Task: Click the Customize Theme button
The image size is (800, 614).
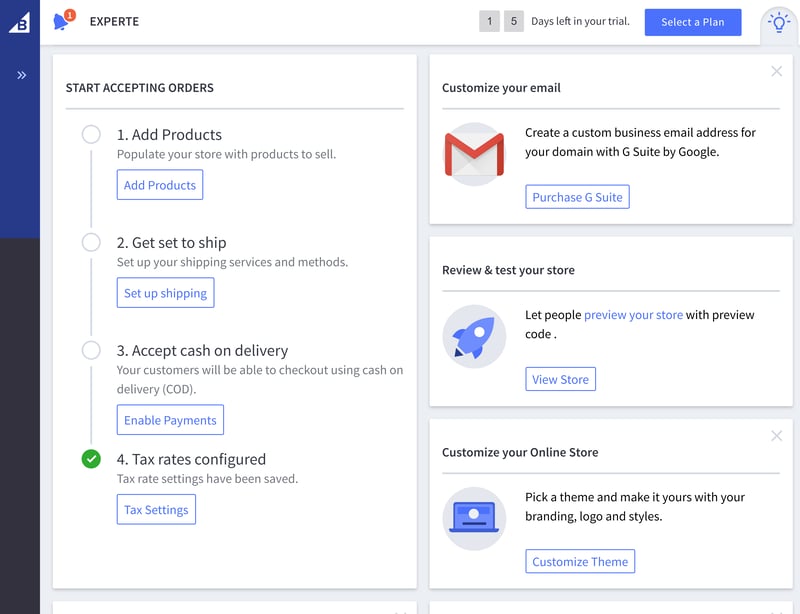Action: 580,561
